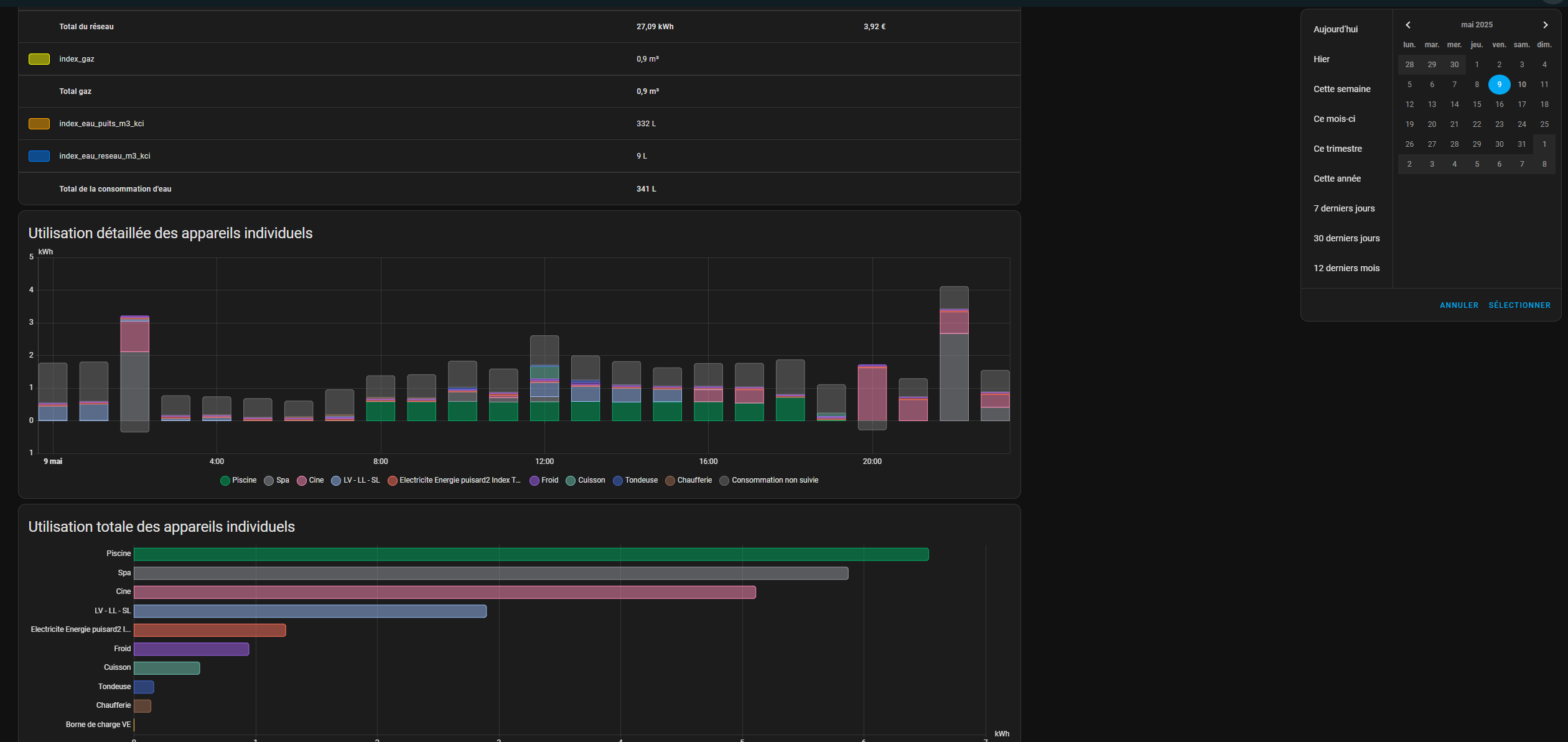The image size is (1568, 742).
Task: Go to next month in calendar
Action: 1545,25
